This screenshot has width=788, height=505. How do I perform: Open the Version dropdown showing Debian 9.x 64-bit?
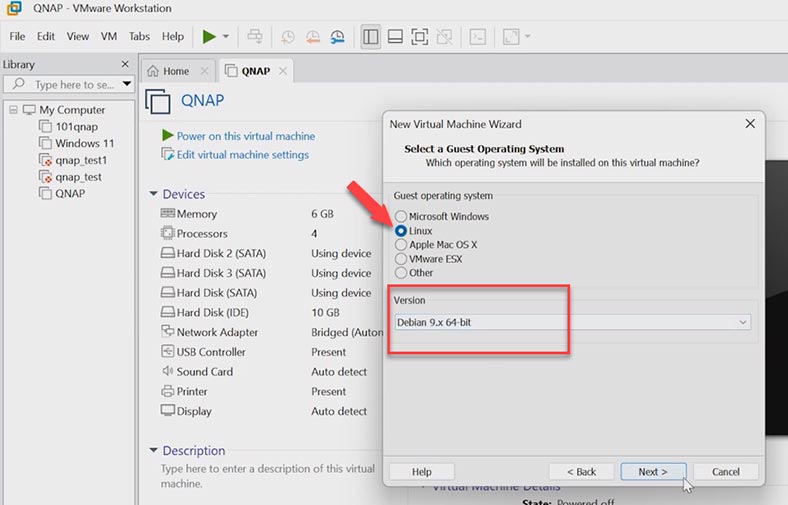click(x=573, y=322)
